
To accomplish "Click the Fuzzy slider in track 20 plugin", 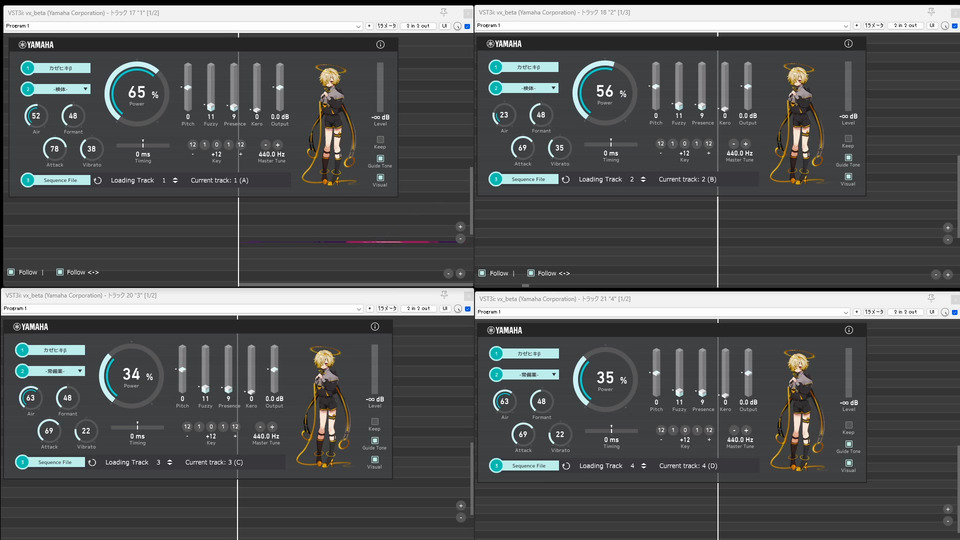I will (x=205, y=370).
